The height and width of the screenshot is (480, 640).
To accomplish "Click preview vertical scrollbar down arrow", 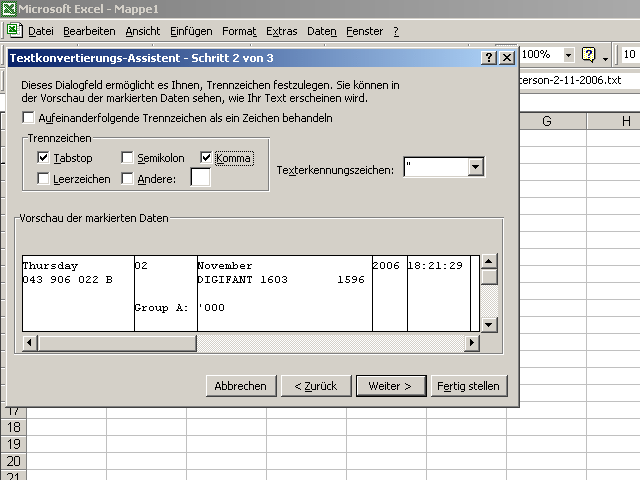I will click(489, 325).
